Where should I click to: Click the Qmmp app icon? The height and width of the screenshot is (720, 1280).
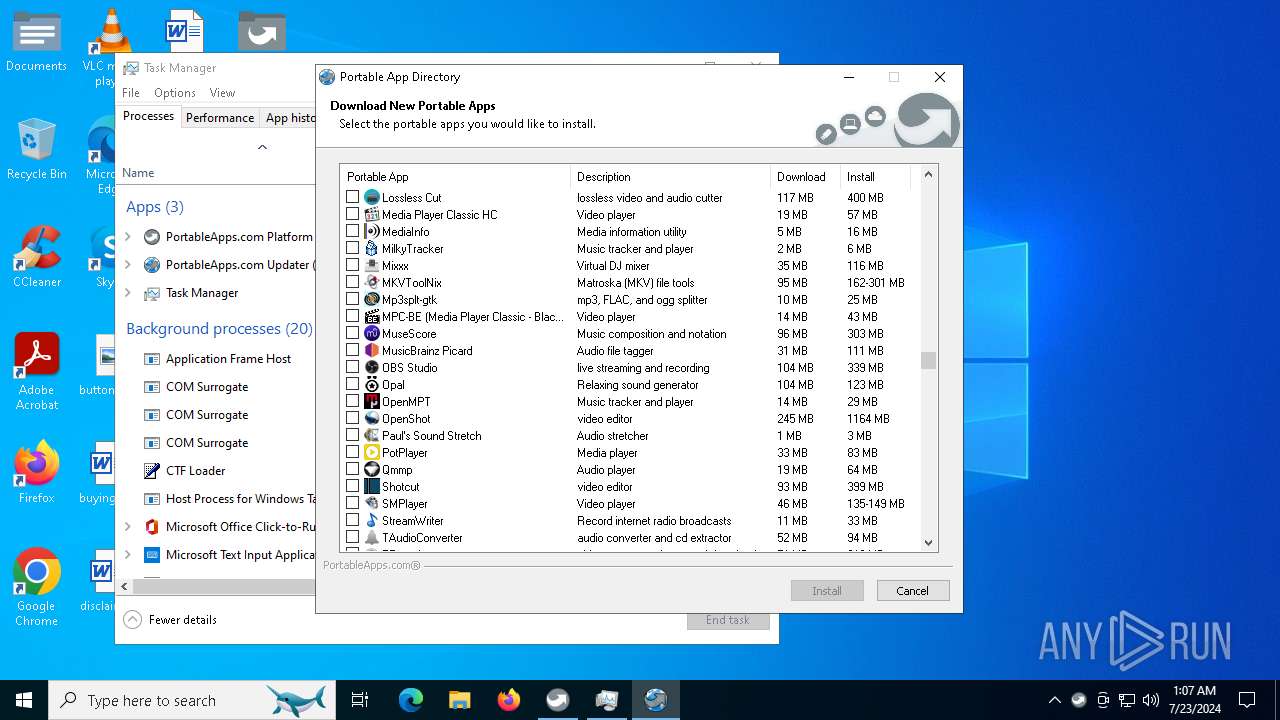372,469
